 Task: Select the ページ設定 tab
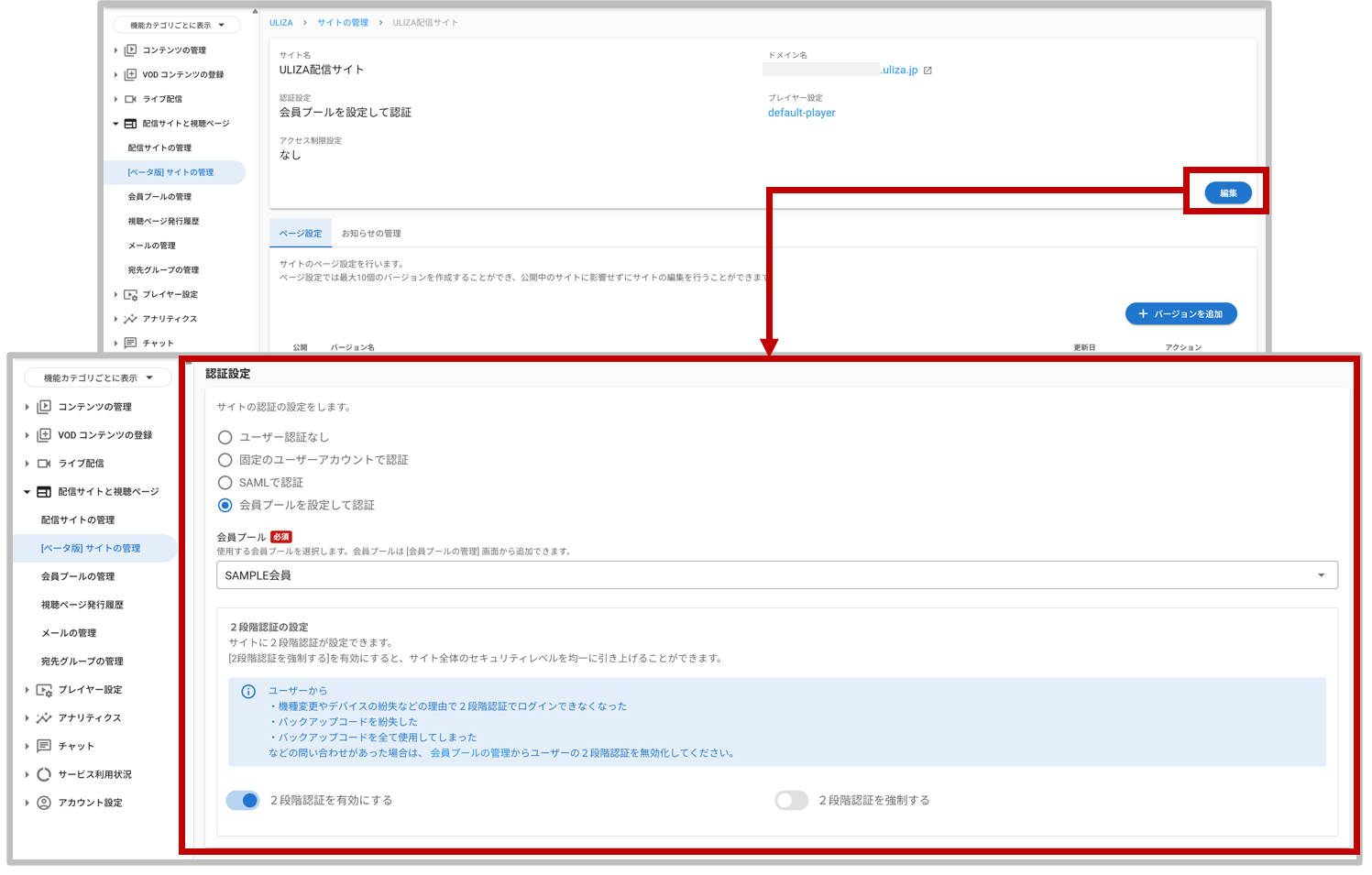(x=301, y=234)
